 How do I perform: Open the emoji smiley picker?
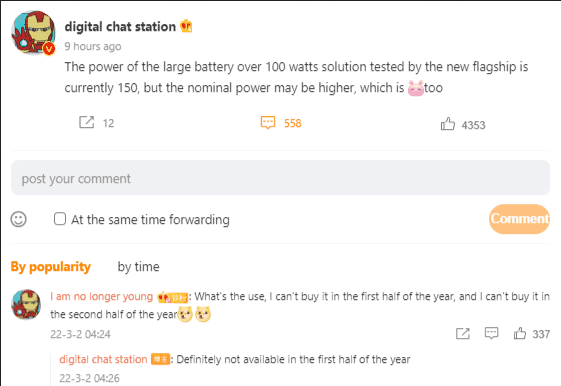(x=19, y=219)
